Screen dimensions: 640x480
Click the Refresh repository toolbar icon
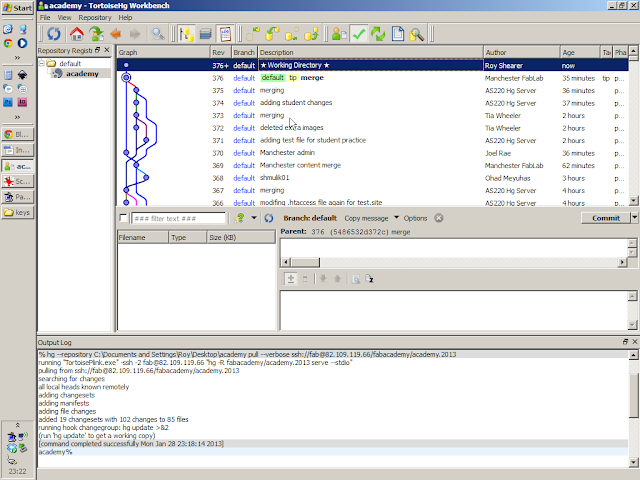[x=53, y=34]
